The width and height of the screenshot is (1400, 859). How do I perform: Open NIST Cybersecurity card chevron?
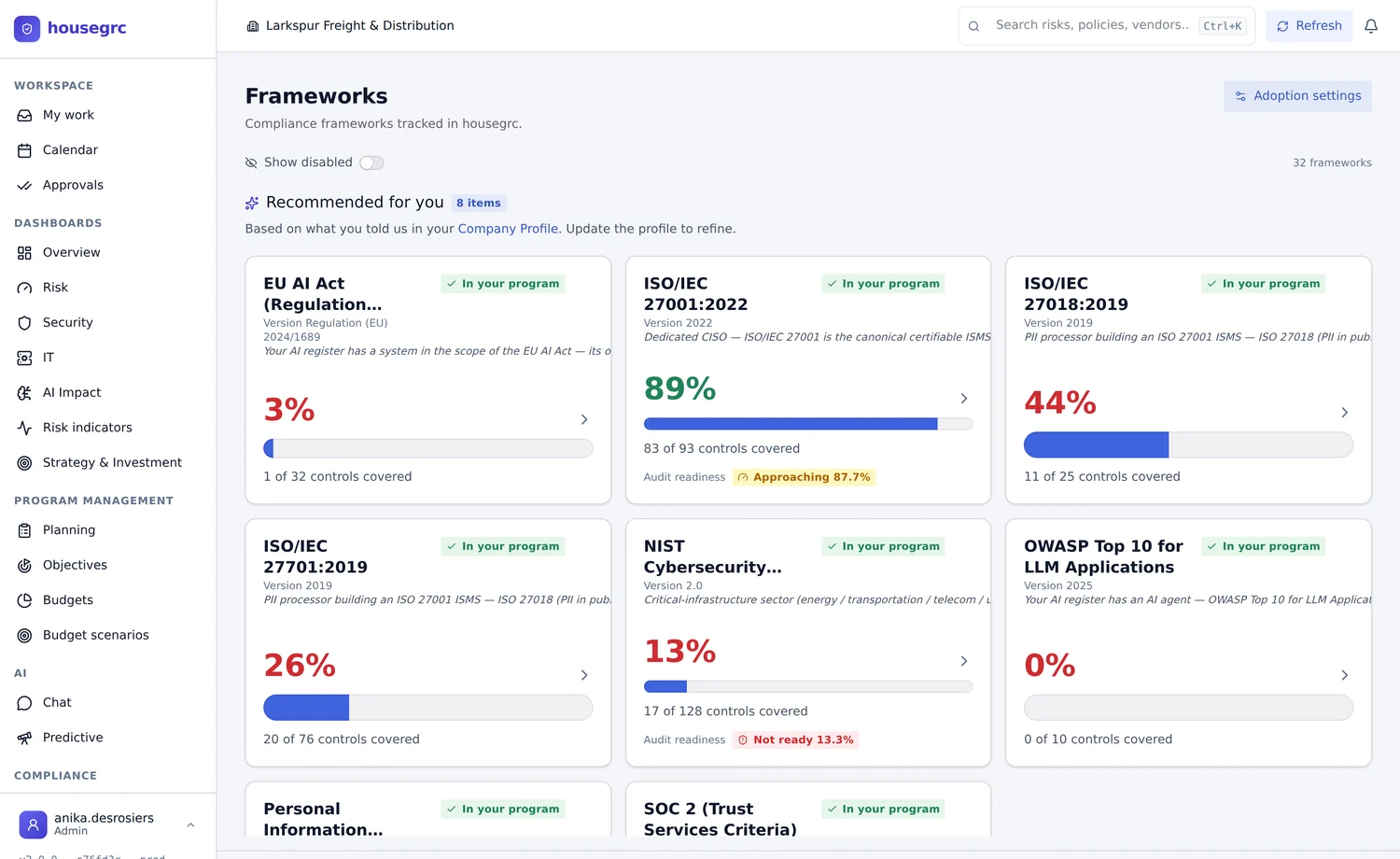tap(964, 661)
